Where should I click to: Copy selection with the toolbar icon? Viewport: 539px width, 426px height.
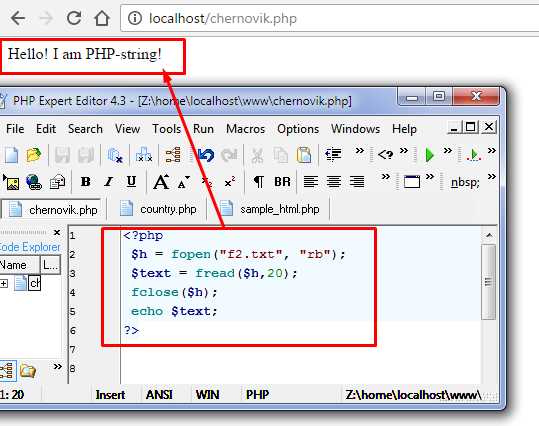[280, 155]
